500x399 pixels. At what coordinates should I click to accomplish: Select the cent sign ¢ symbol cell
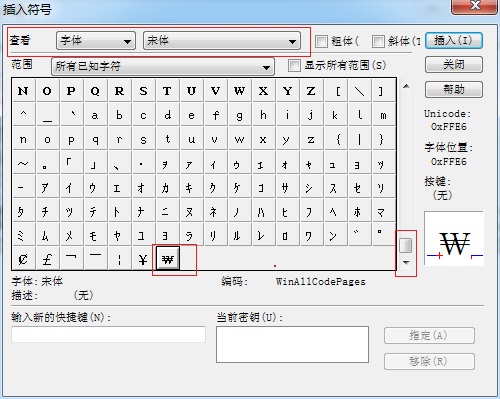[23, 259]
